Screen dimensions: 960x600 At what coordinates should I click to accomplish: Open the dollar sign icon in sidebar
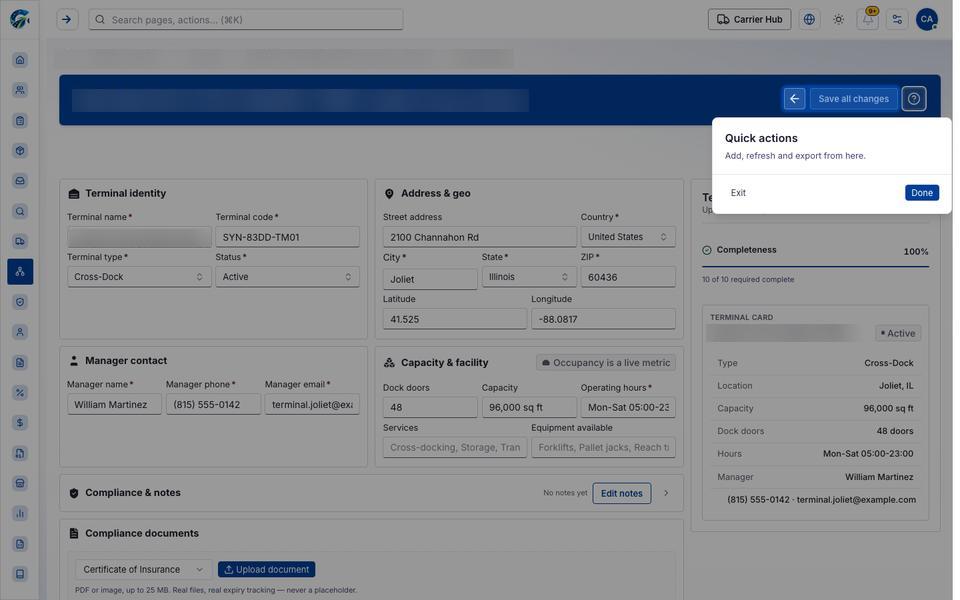point(20,422)
